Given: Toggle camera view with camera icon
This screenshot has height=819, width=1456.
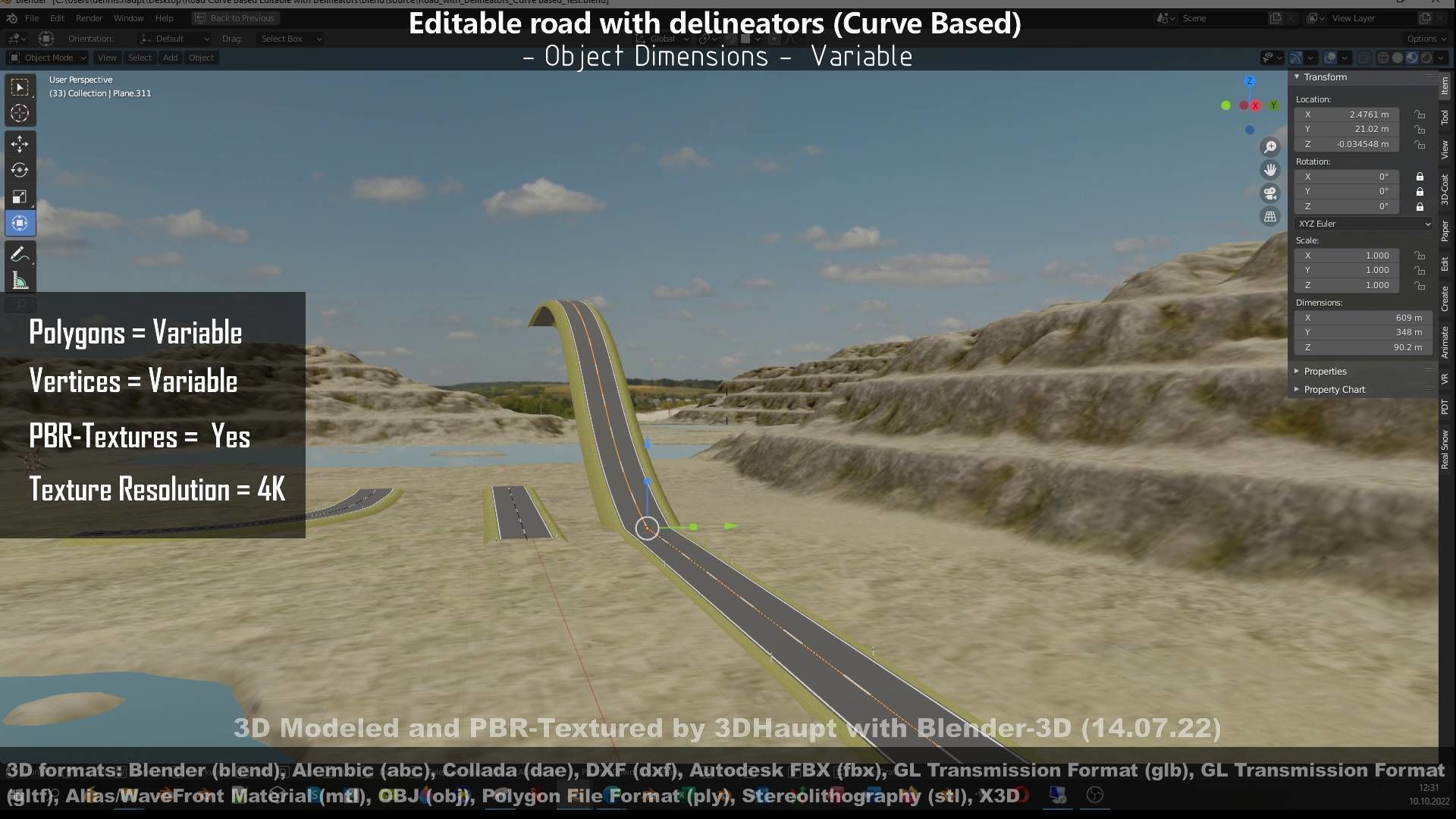Looking at the screenshot, I should (x=1269, y=193).
